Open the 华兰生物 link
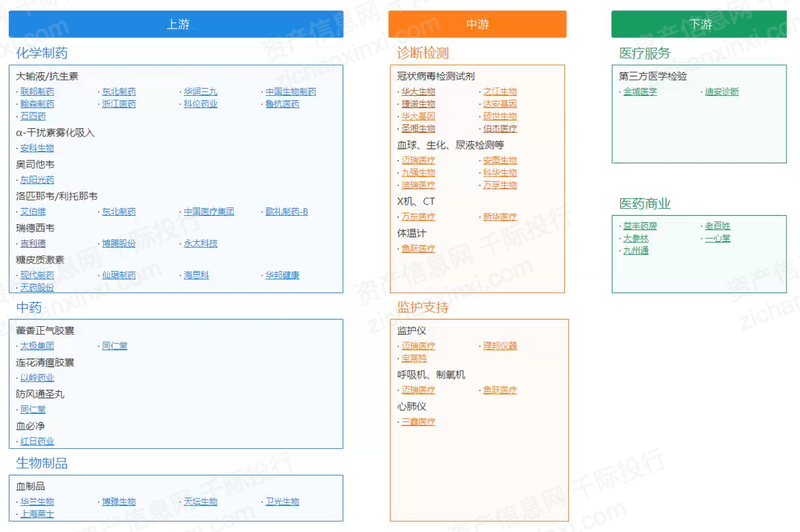 [37, 501]
